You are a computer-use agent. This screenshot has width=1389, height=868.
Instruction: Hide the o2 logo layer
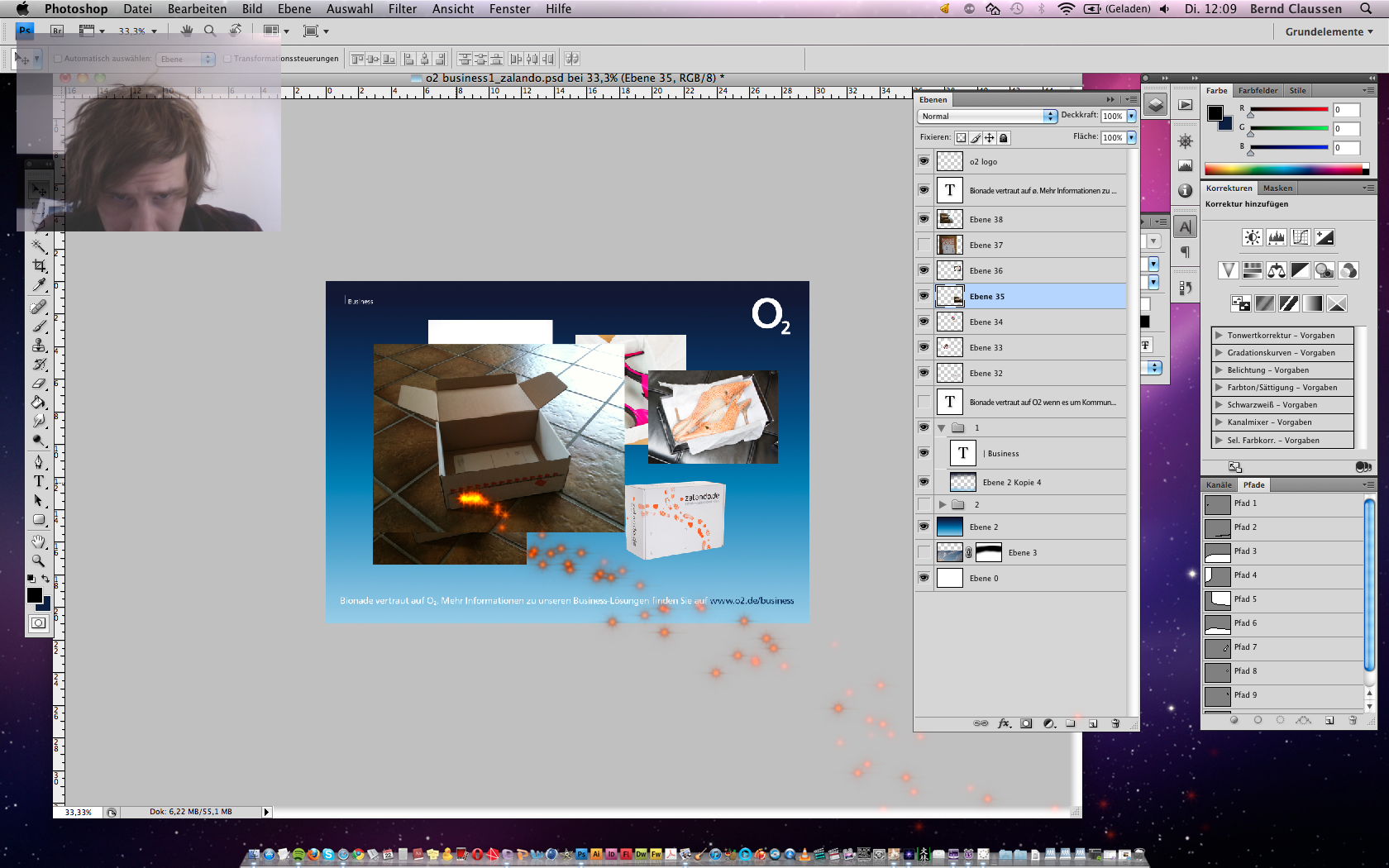pyautogui.click(x=924, y=161)
